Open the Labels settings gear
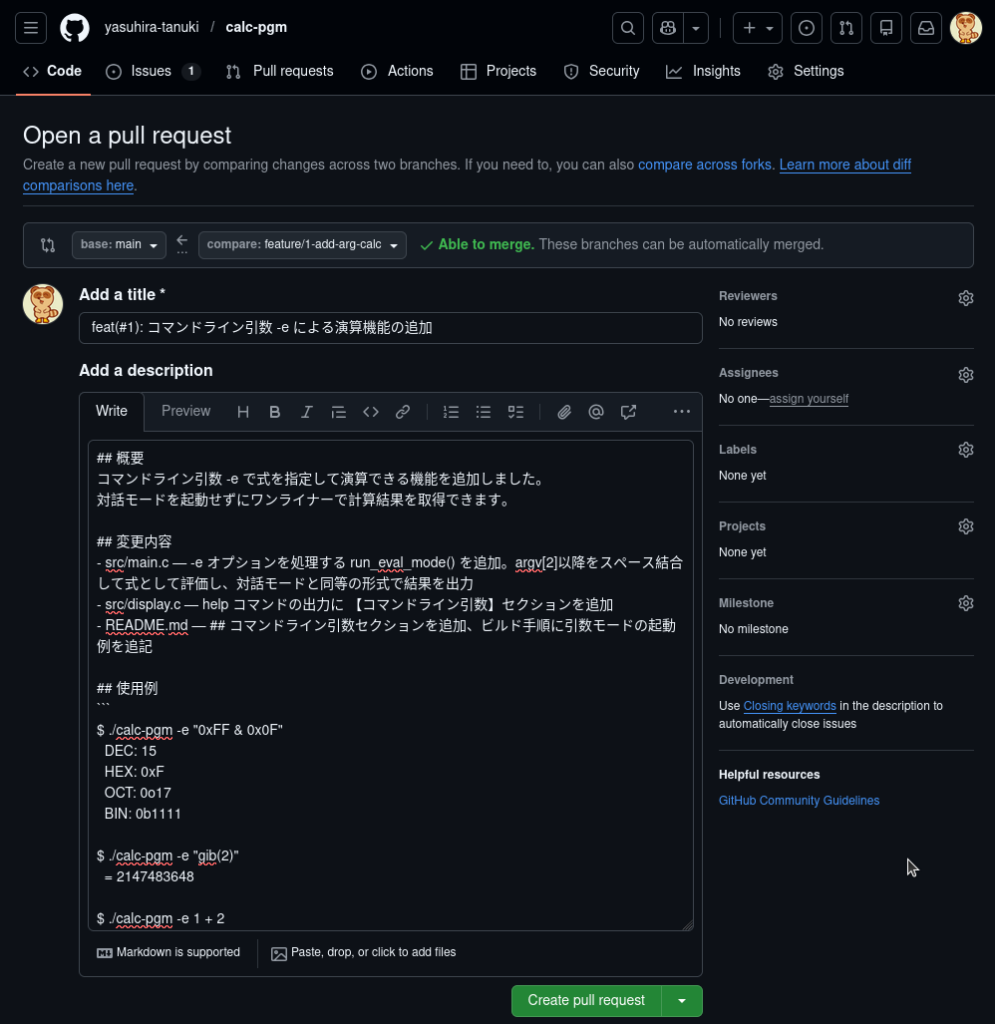995x1024 pixels. click(965, 450)
